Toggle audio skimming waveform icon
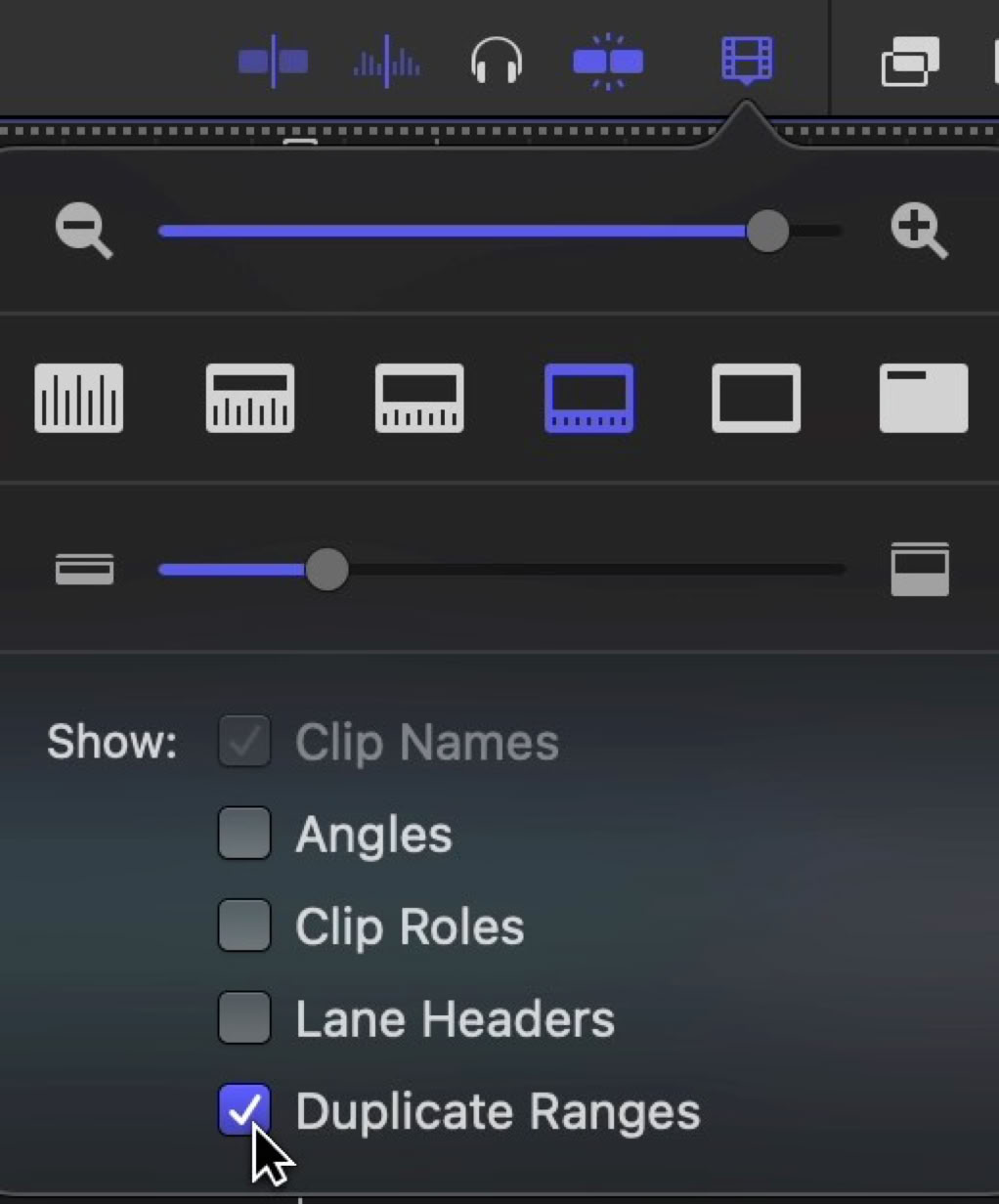 [386, 63]
